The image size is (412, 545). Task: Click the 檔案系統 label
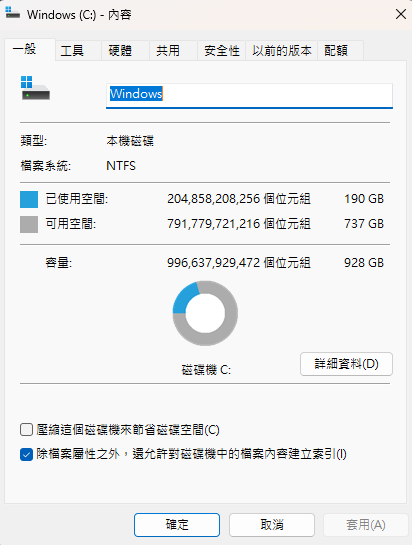point(46,166)
